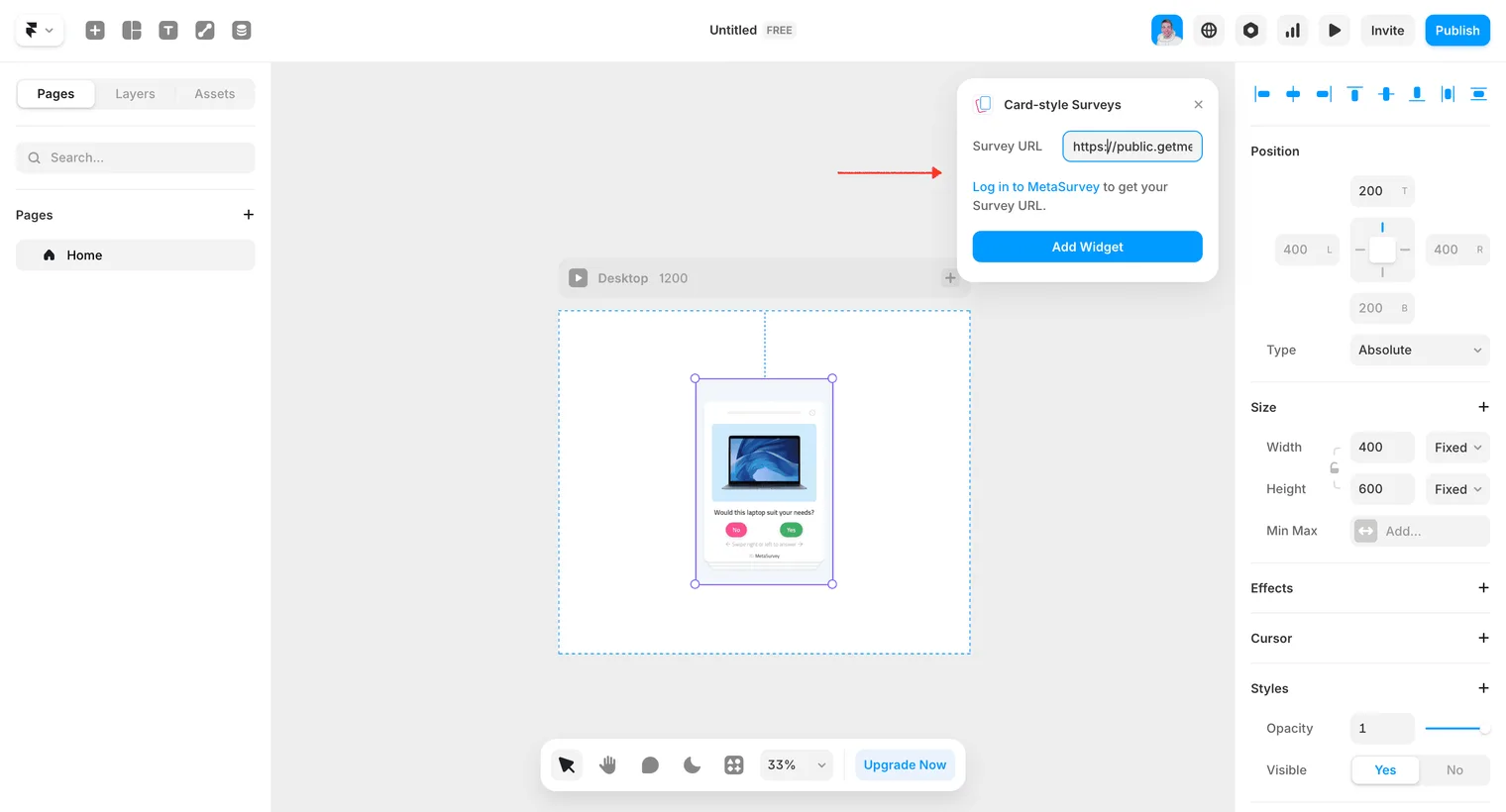This screenshot has height=812, width=1506.
Task: Open the globe site settings icon
Action: point(1209,31)
